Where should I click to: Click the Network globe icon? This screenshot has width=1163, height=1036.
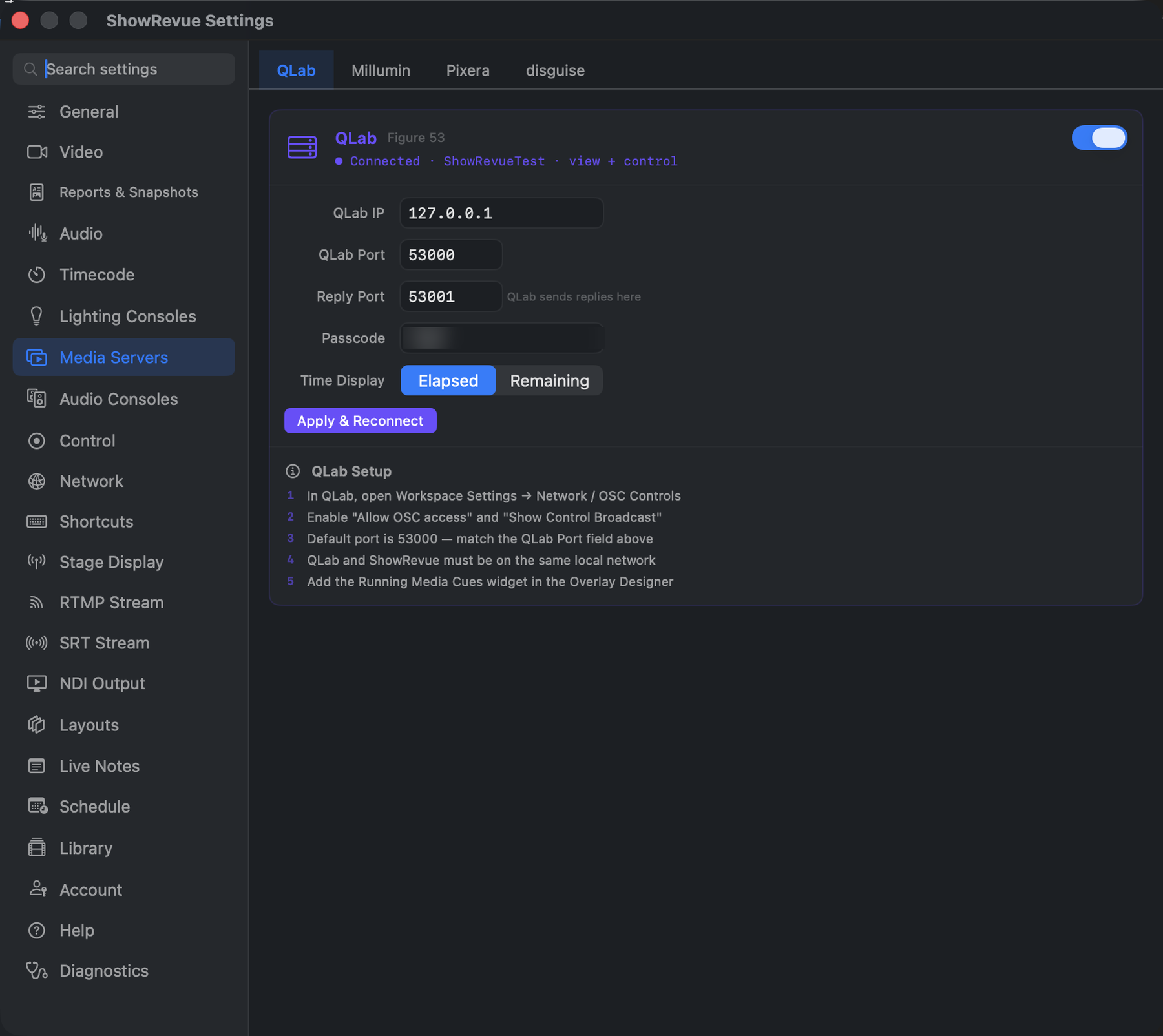(x=37, y=481)
